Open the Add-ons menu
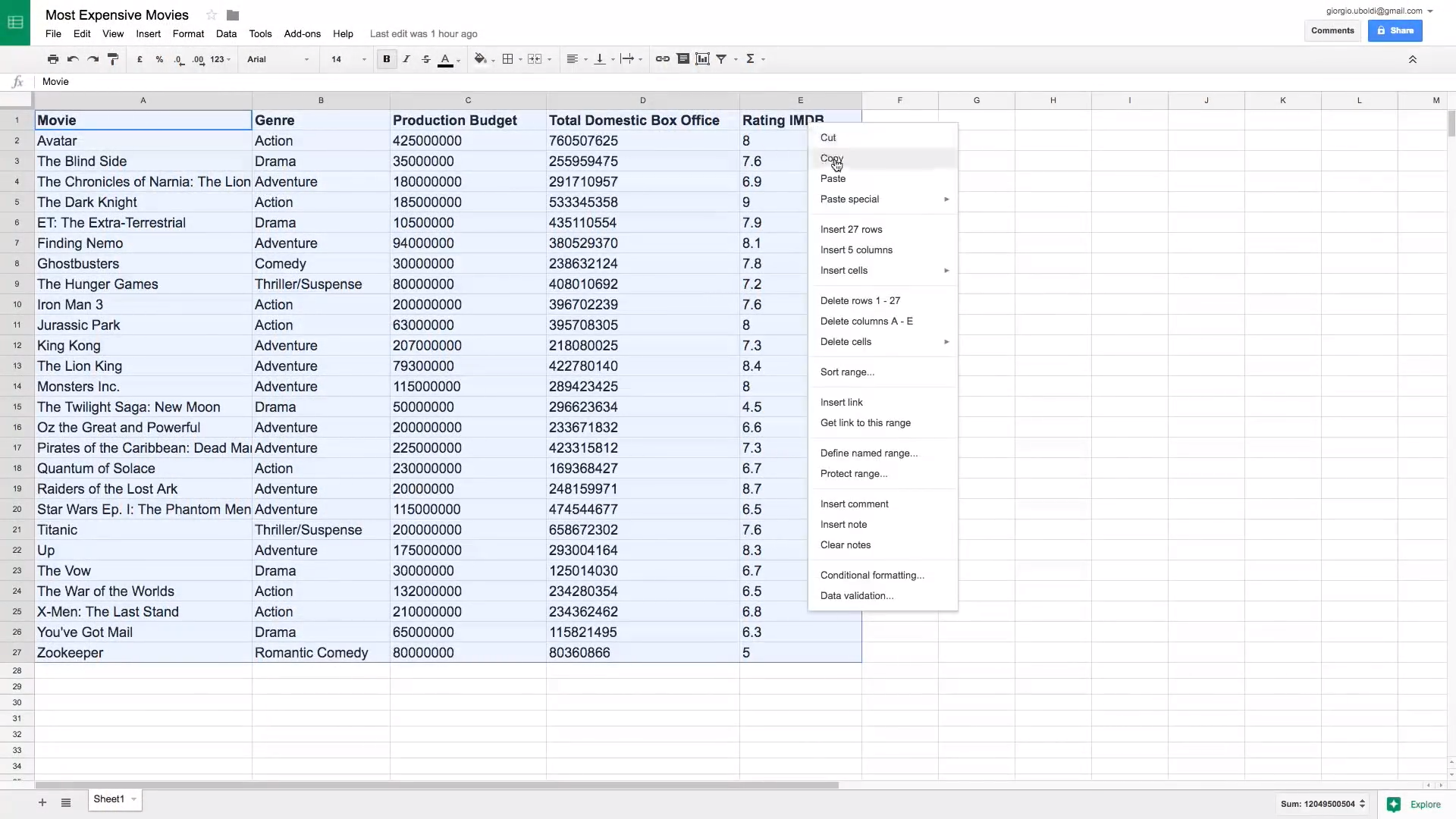The image size is (1456, 819). [x=302, y=34]
